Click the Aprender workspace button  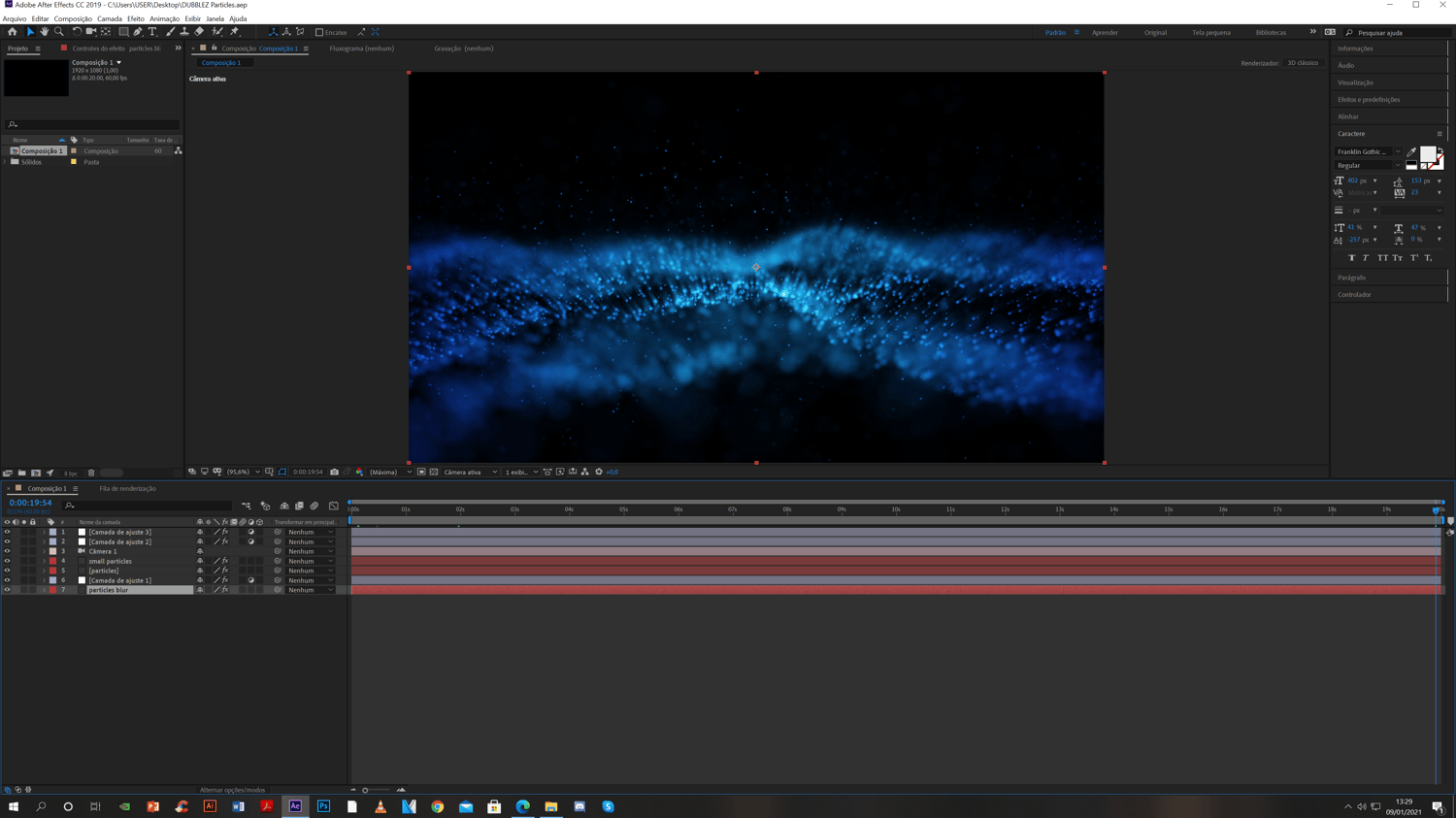[x=1105, y=32]
